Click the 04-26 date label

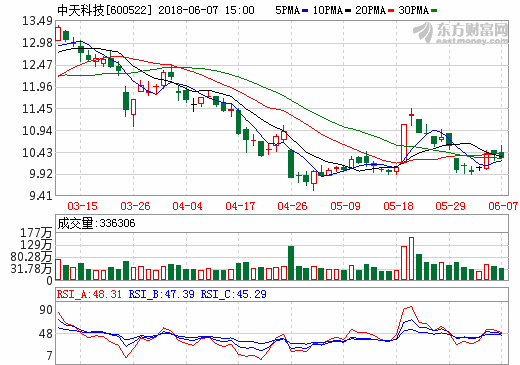292,206
